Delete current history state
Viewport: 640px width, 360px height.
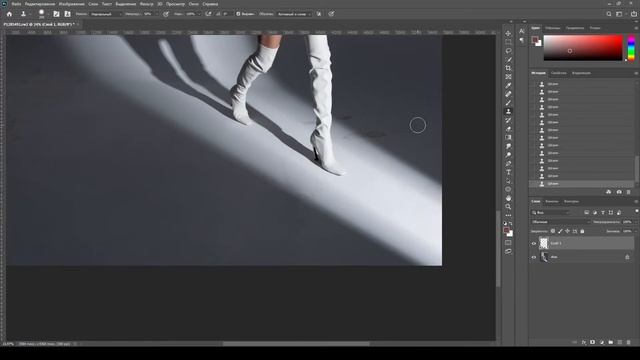point(629,192)
